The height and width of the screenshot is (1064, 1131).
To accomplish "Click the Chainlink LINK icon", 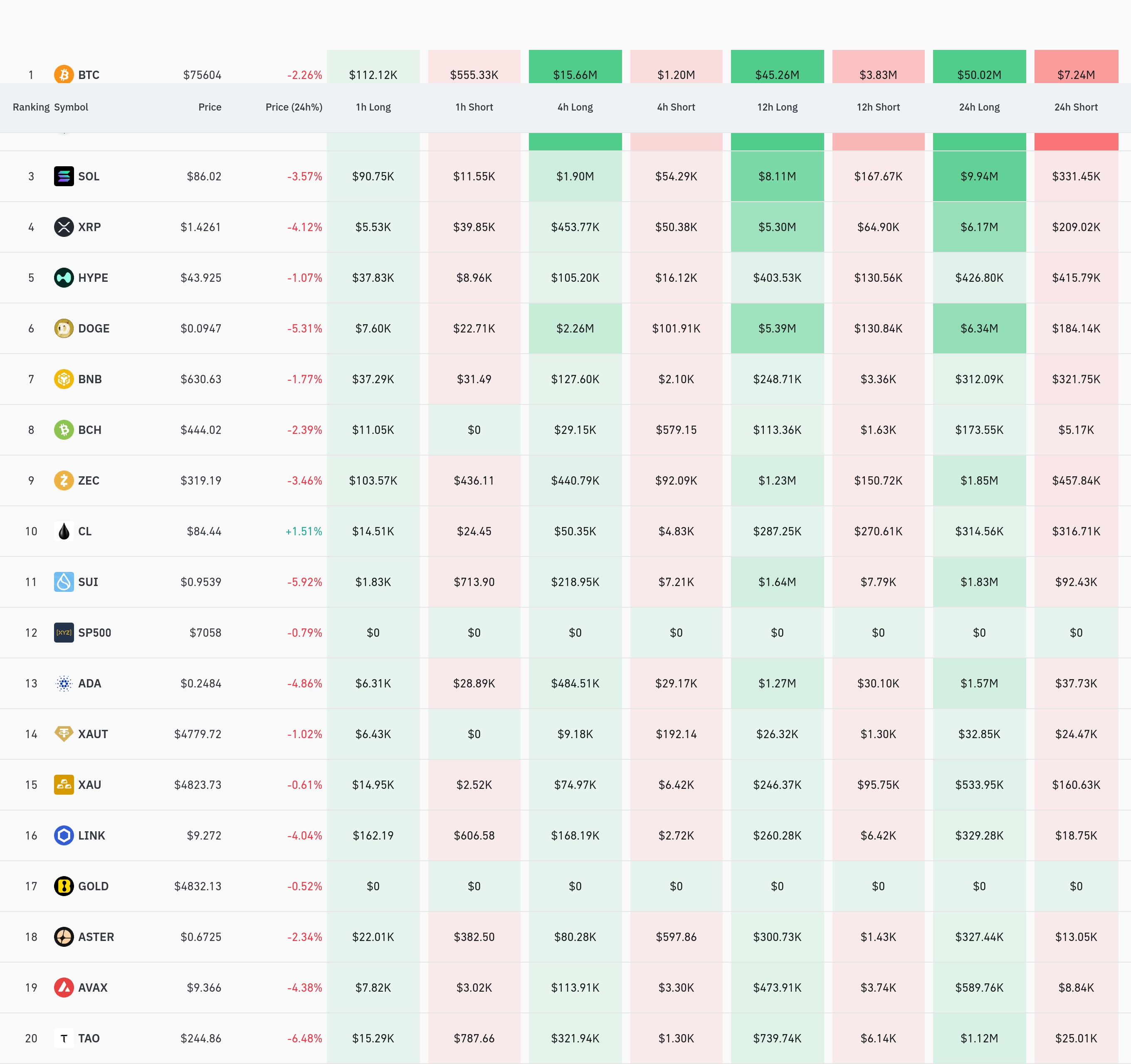I will 64,835.
